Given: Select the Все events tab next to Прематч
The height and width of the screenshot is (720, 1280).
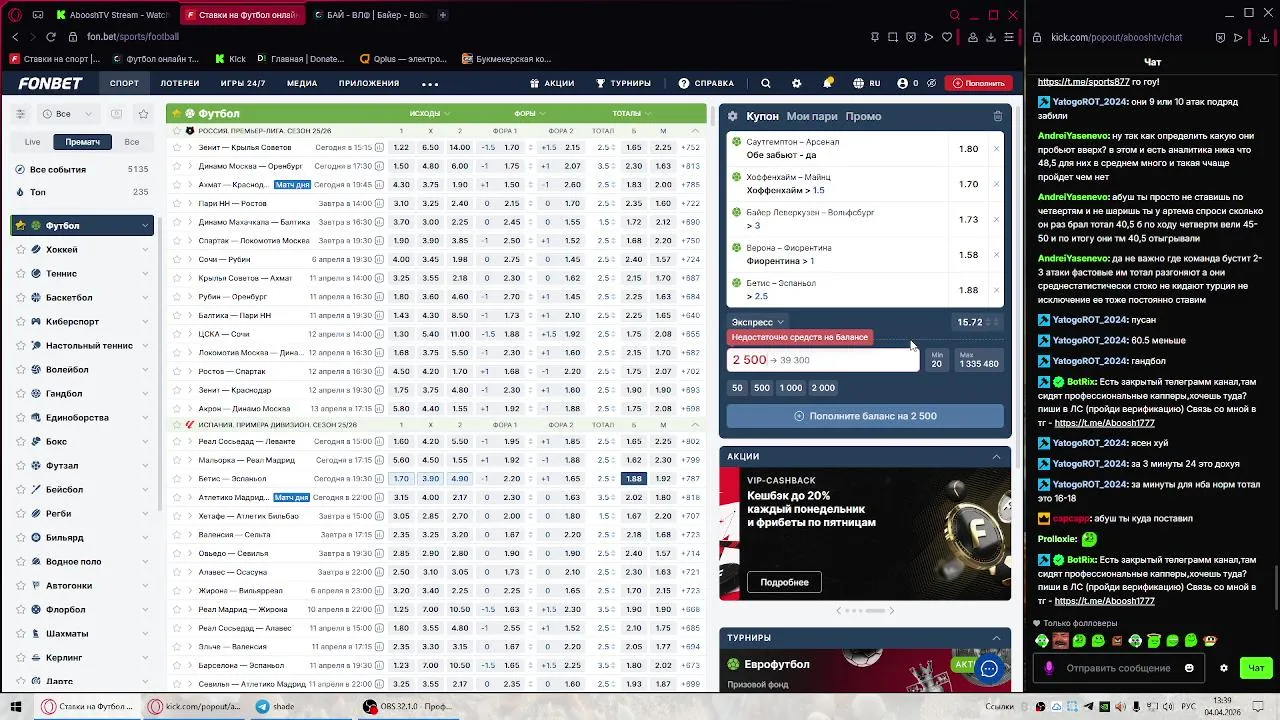Looking at the screenshot, I should 132,142.
